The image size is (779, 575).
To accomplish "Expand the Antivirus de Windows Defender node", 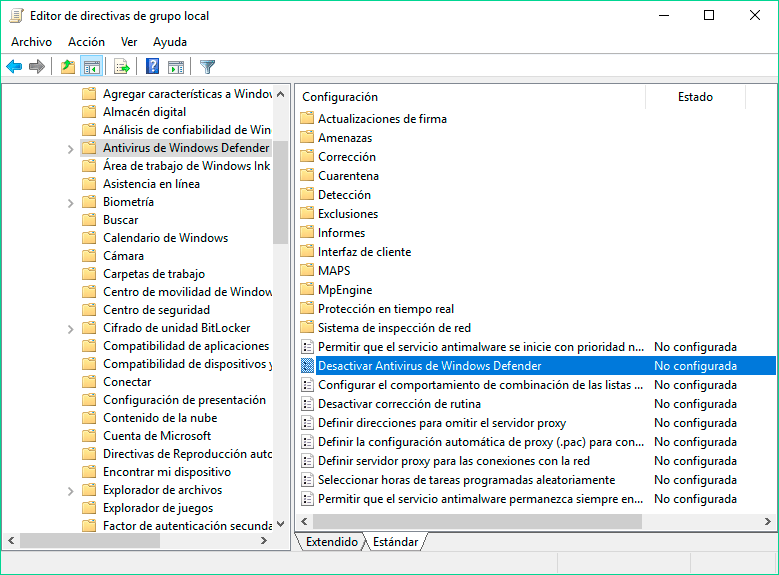I will pos(71,149).
